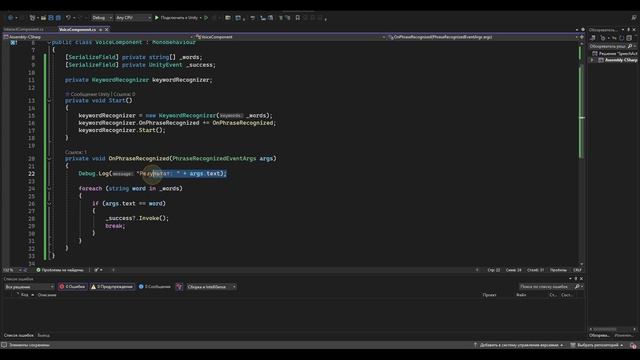Click the Unity message CodeLens above Start
The width and height of the screenshot is (640, 360).
coord(100,94)
